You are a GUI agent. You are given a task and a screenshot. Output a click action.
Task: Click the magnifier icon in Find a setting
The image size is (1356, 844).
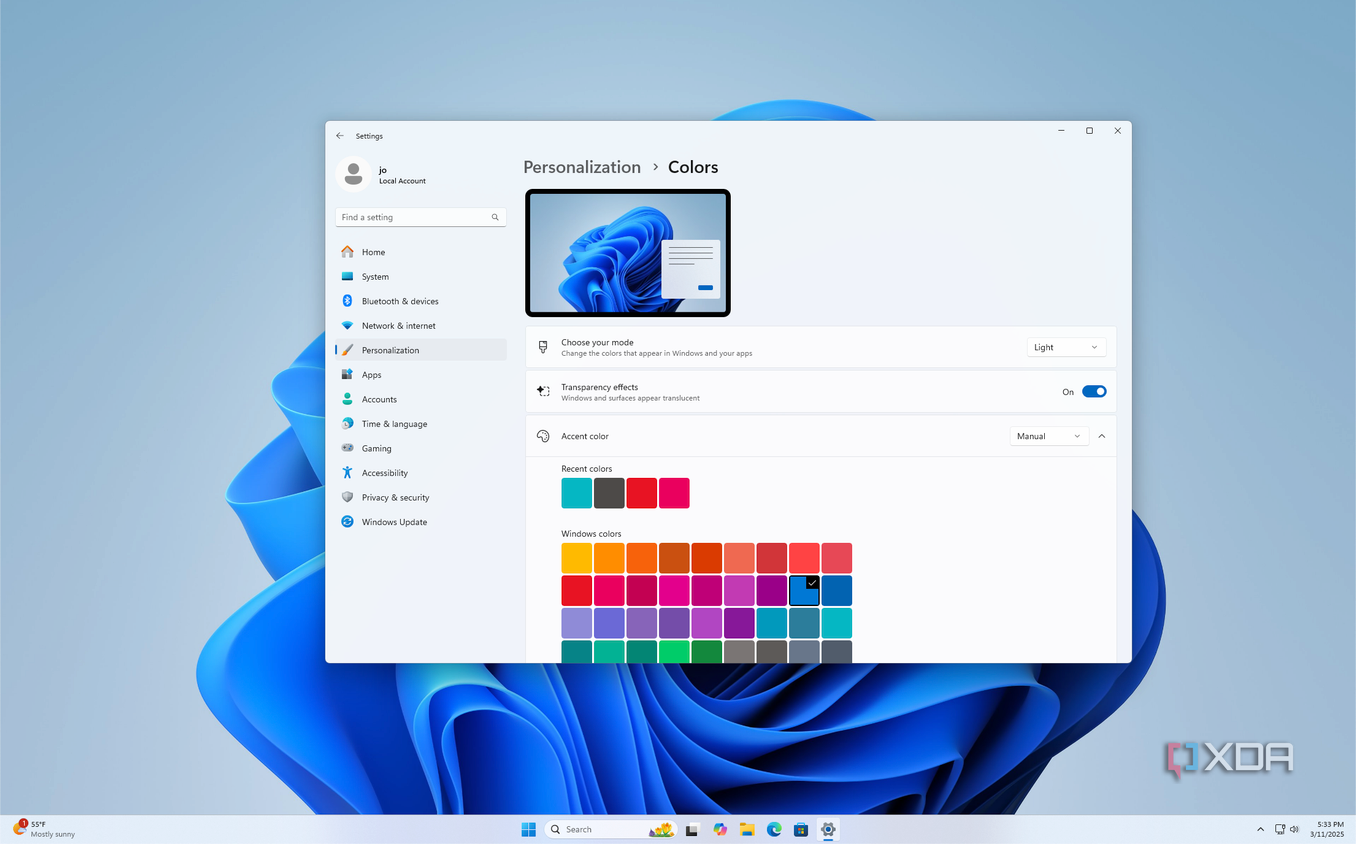pyautogui.click(x=495, y=217)
